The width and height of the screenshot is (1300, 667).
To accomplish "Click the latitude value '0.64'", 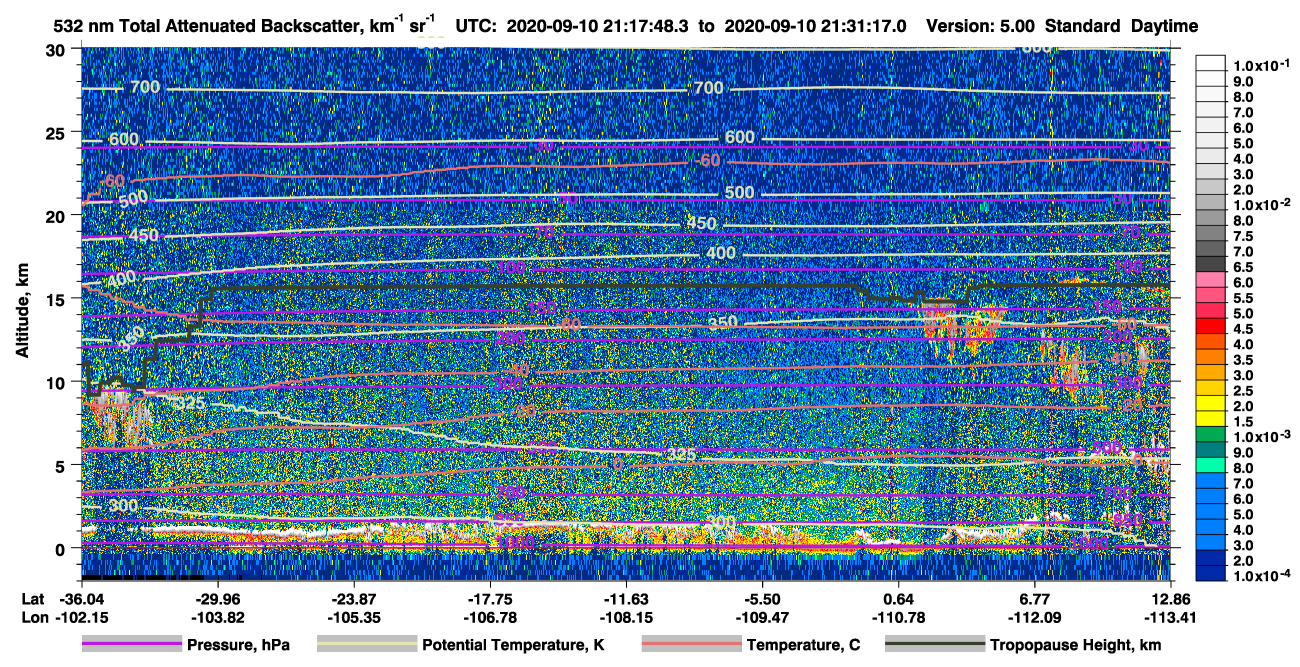I will (899, 598).
